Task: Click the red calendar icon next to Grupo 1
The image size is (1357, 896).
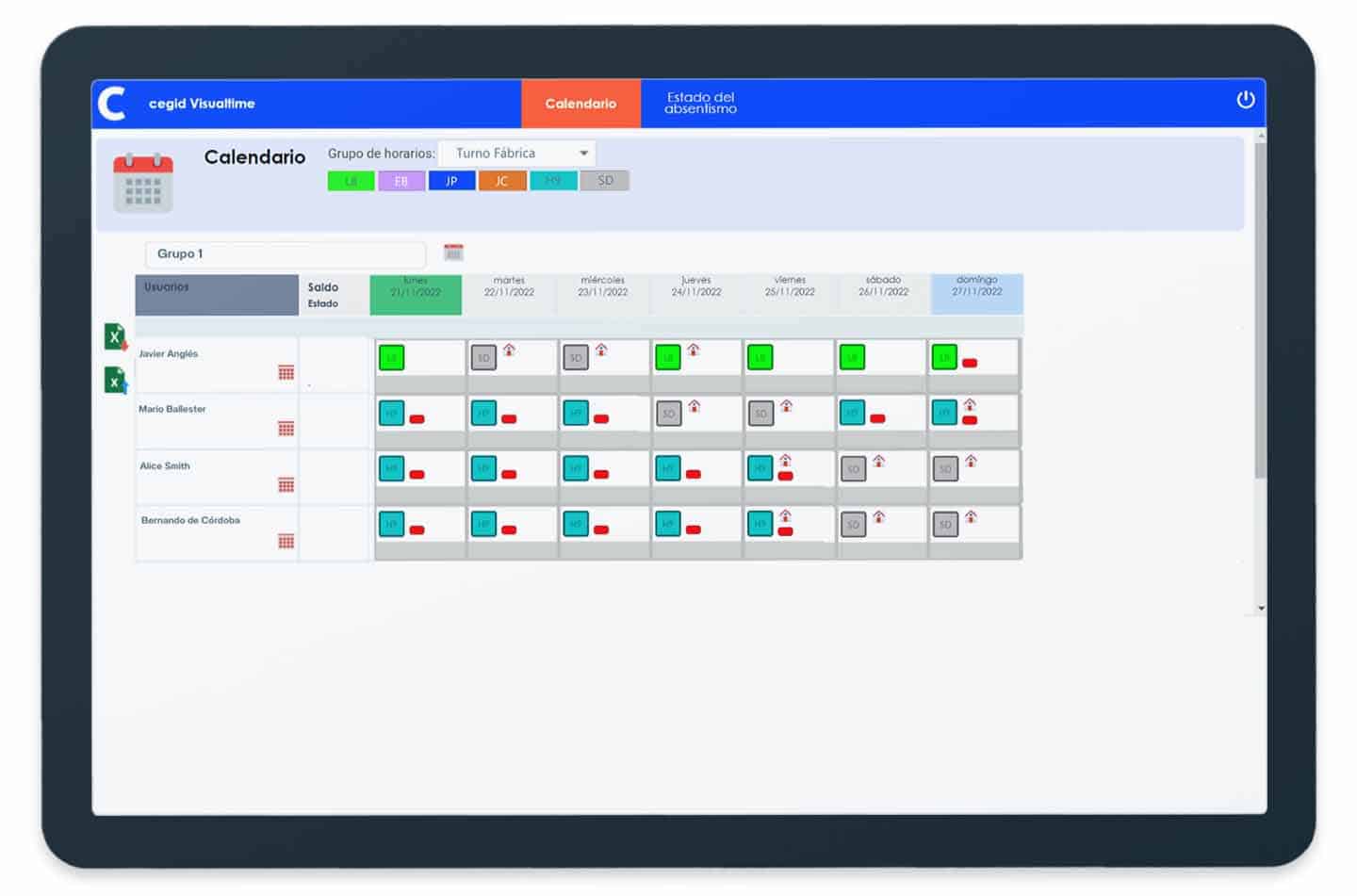Action: 453,252
